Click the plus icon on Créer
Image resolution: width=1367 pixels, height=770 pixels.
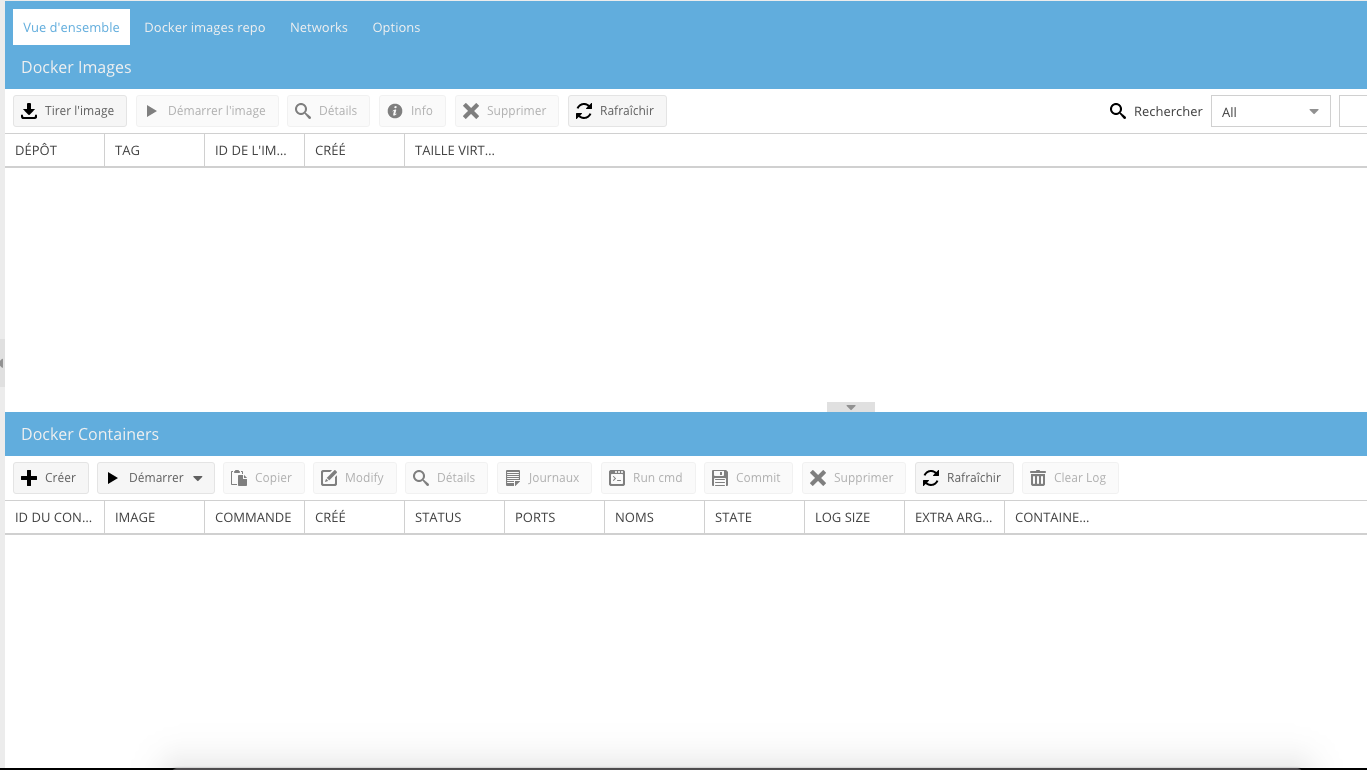(x=29, y=478)
